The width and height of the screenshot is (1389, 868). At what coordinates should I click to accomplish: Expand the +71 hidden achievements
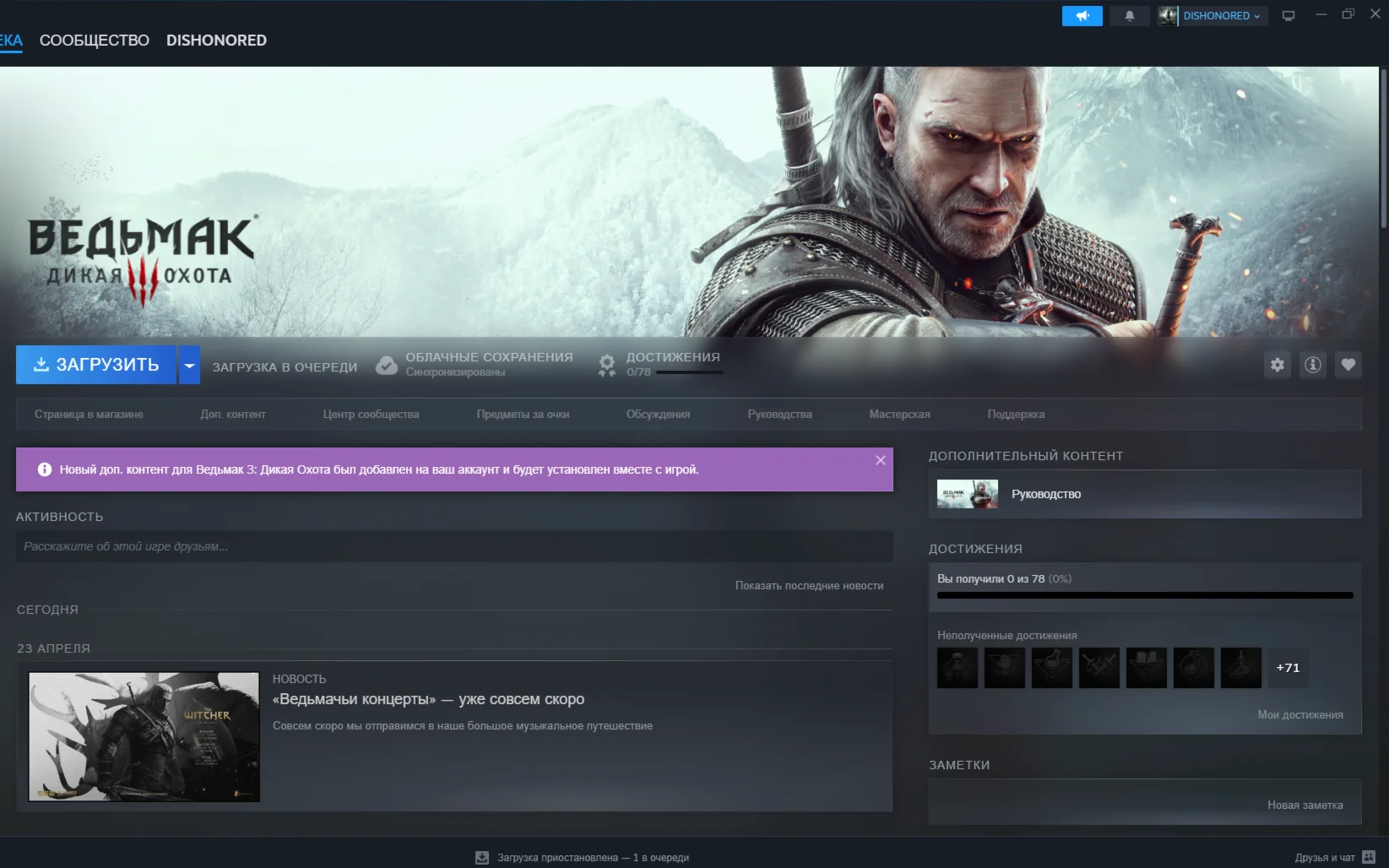click(x=1288, y=668)
